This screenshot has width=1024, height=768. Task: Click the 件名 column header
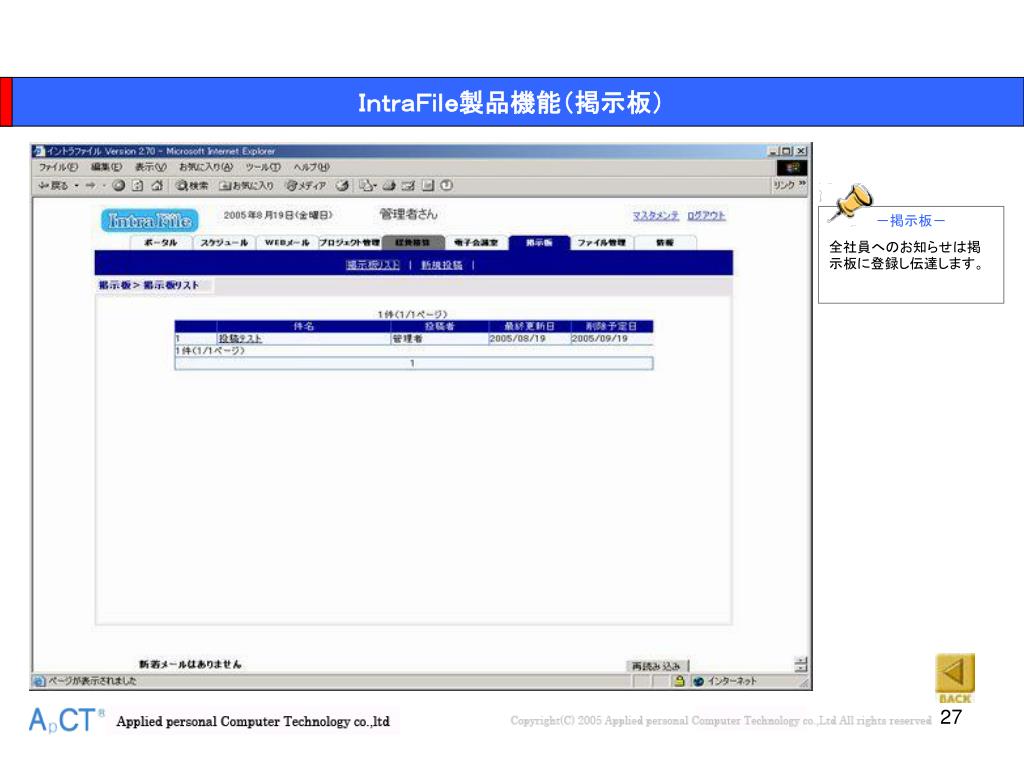point(304,326)
